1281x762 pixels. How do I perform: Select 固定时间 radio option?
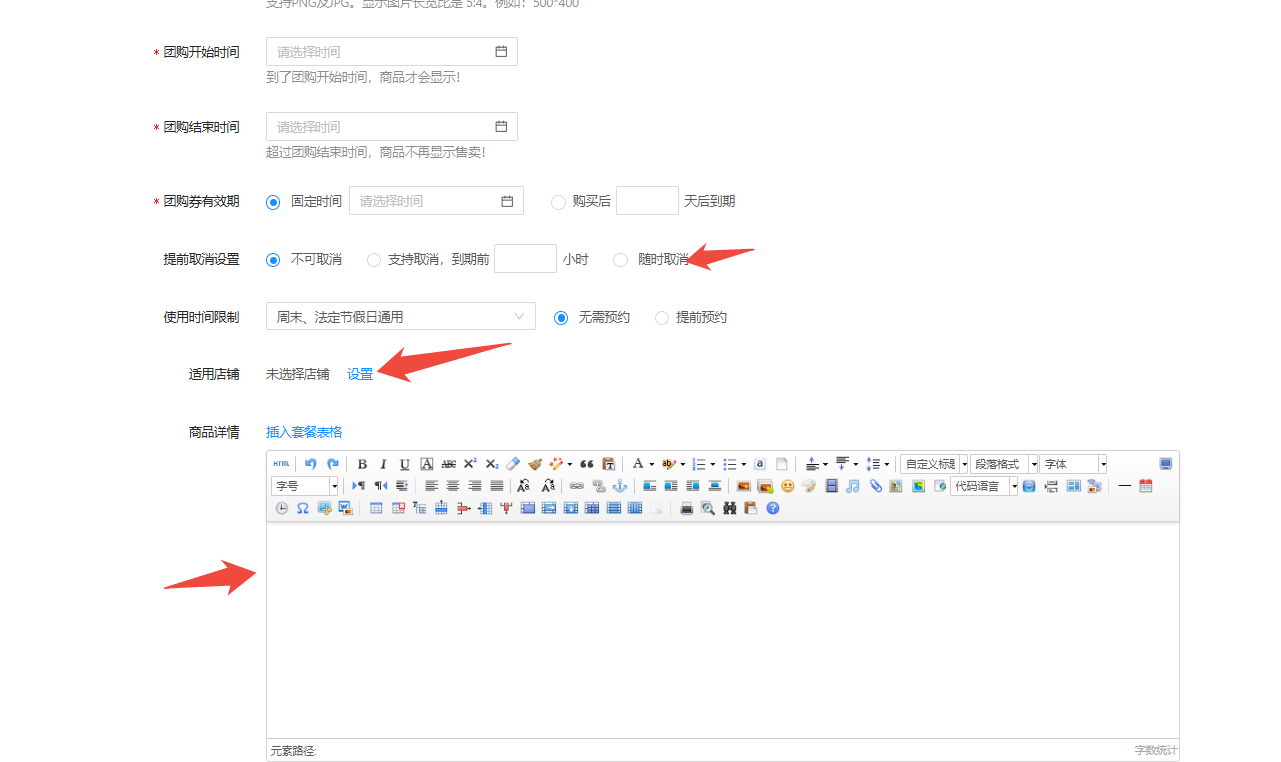(x=273, y=202)
